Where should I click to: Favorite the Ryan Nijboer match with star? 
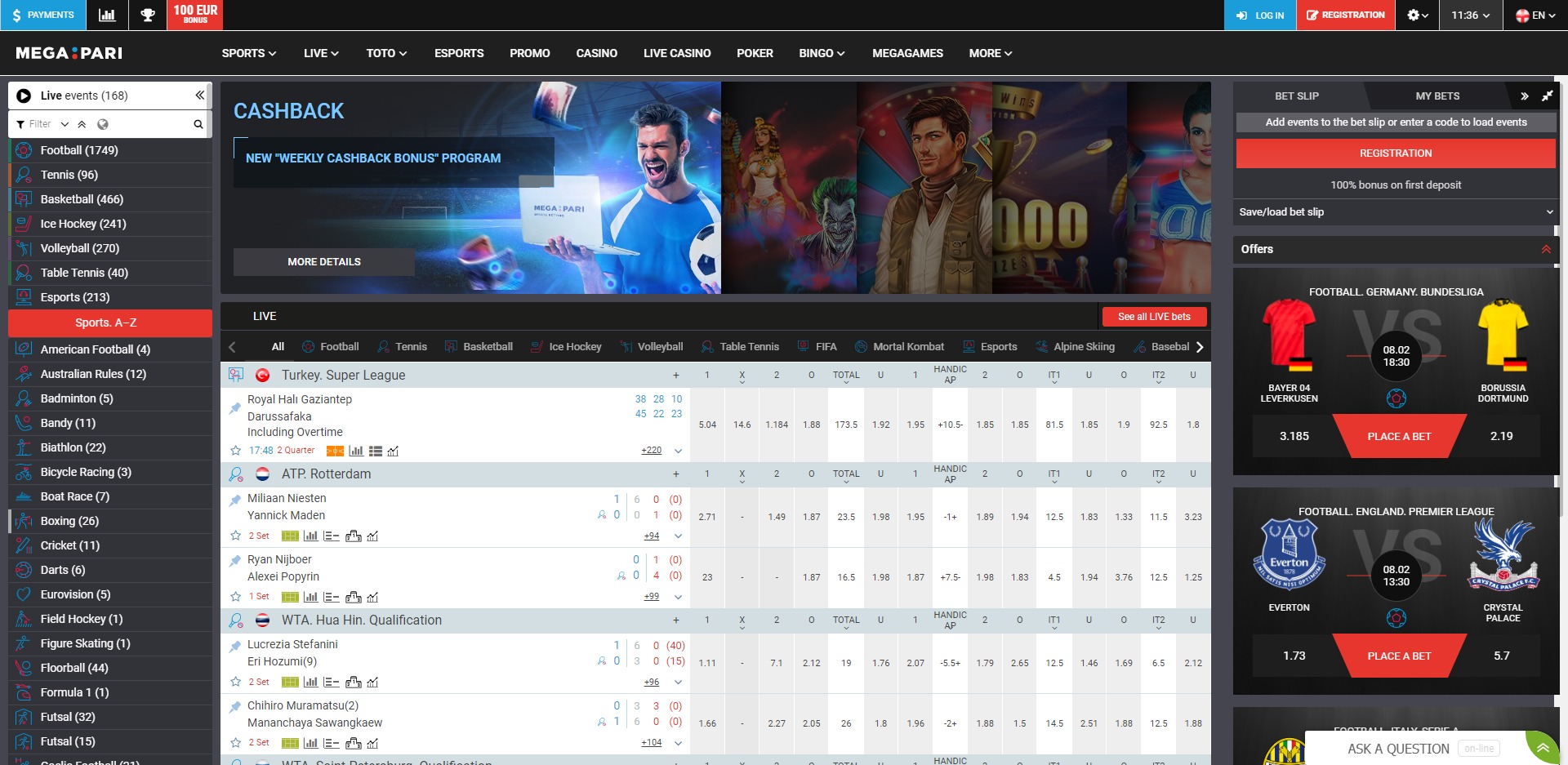pyautogui.click(x=236, y=597)
